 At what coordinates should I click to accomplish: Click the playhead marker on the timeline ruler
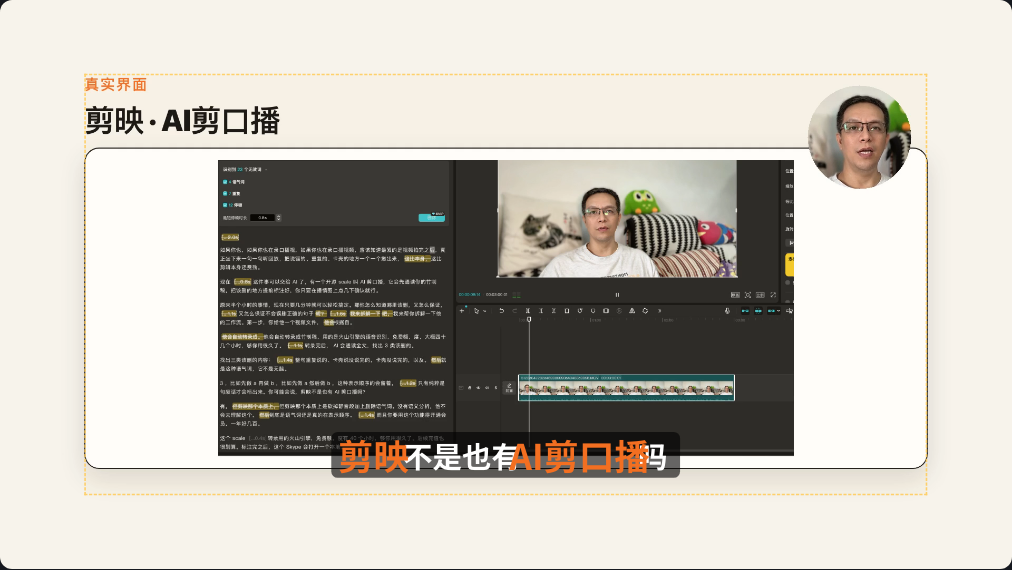(529, 319)
